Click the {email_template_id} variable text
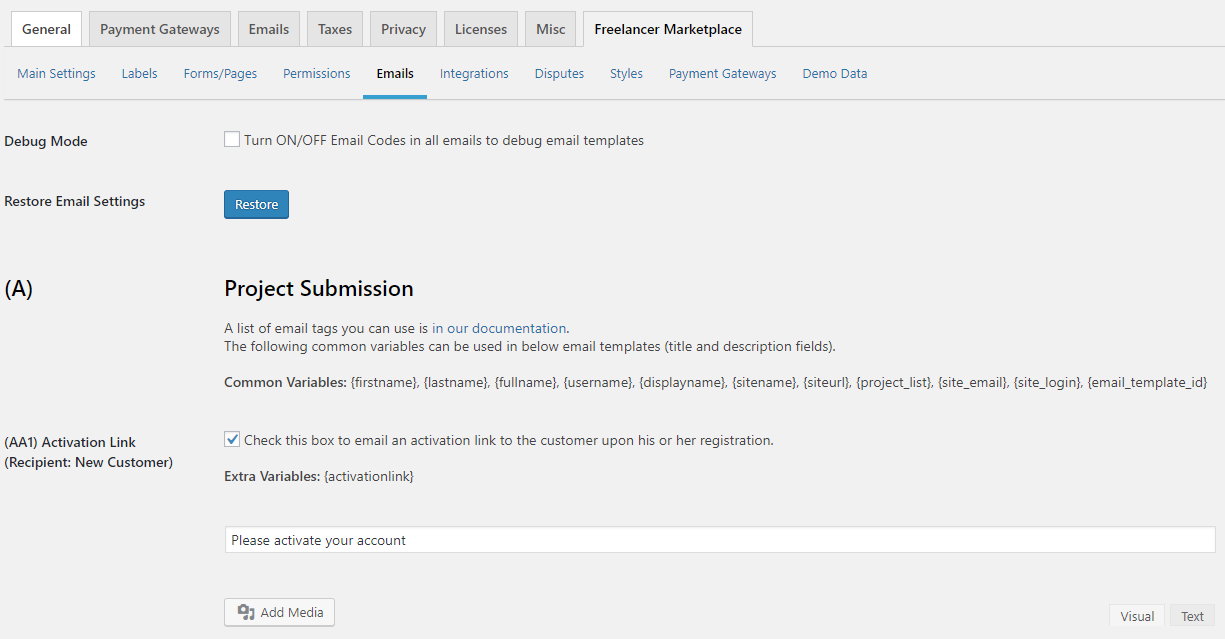Screen dimensions: 1225x639 1148,382
